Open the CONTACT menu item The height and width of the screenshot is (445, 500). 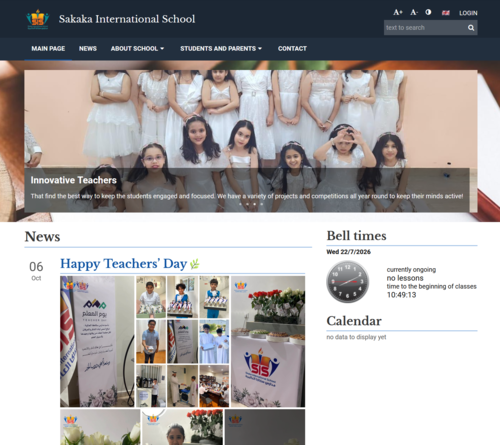click(292, 49)
